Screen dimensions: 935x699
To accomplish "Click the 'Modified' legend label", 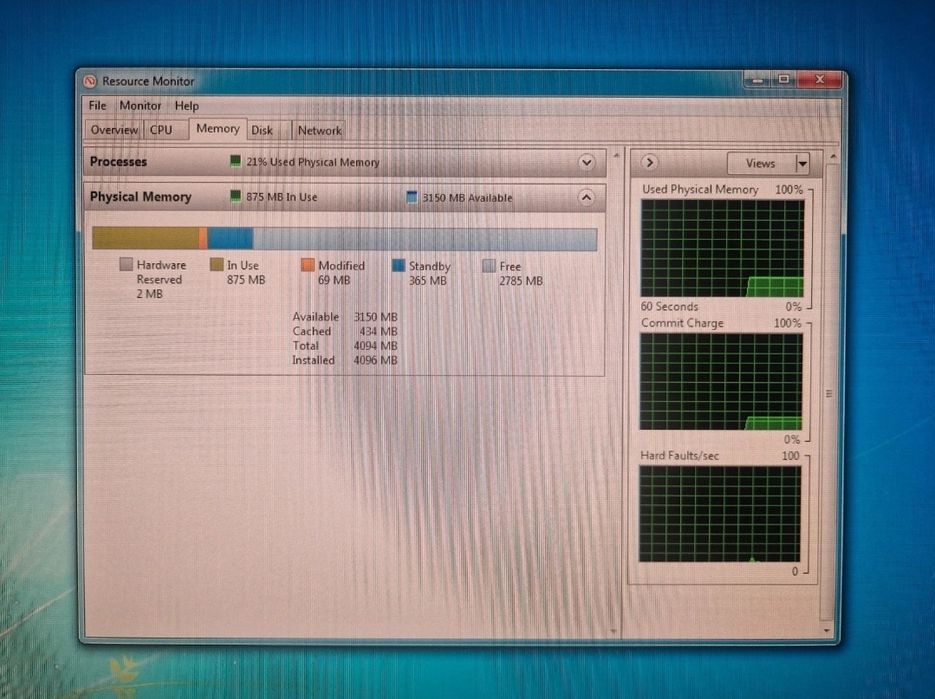I will pos(341,265).
